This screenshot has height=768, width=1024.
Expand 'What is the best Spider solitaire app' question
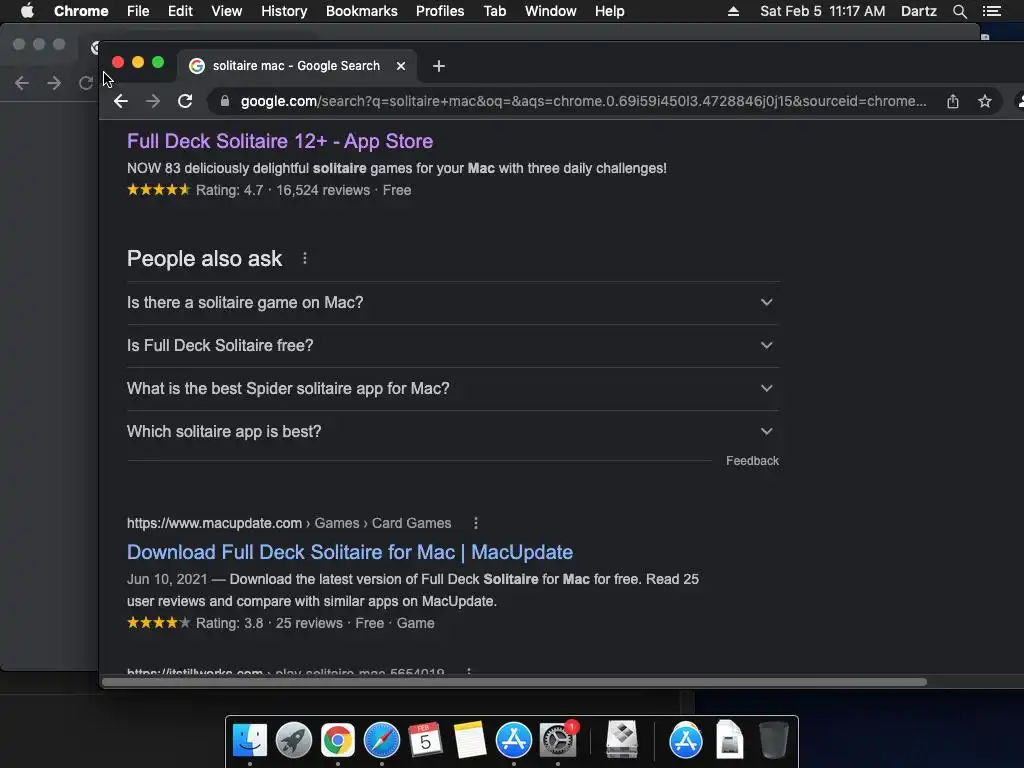(x=453, y=389)
